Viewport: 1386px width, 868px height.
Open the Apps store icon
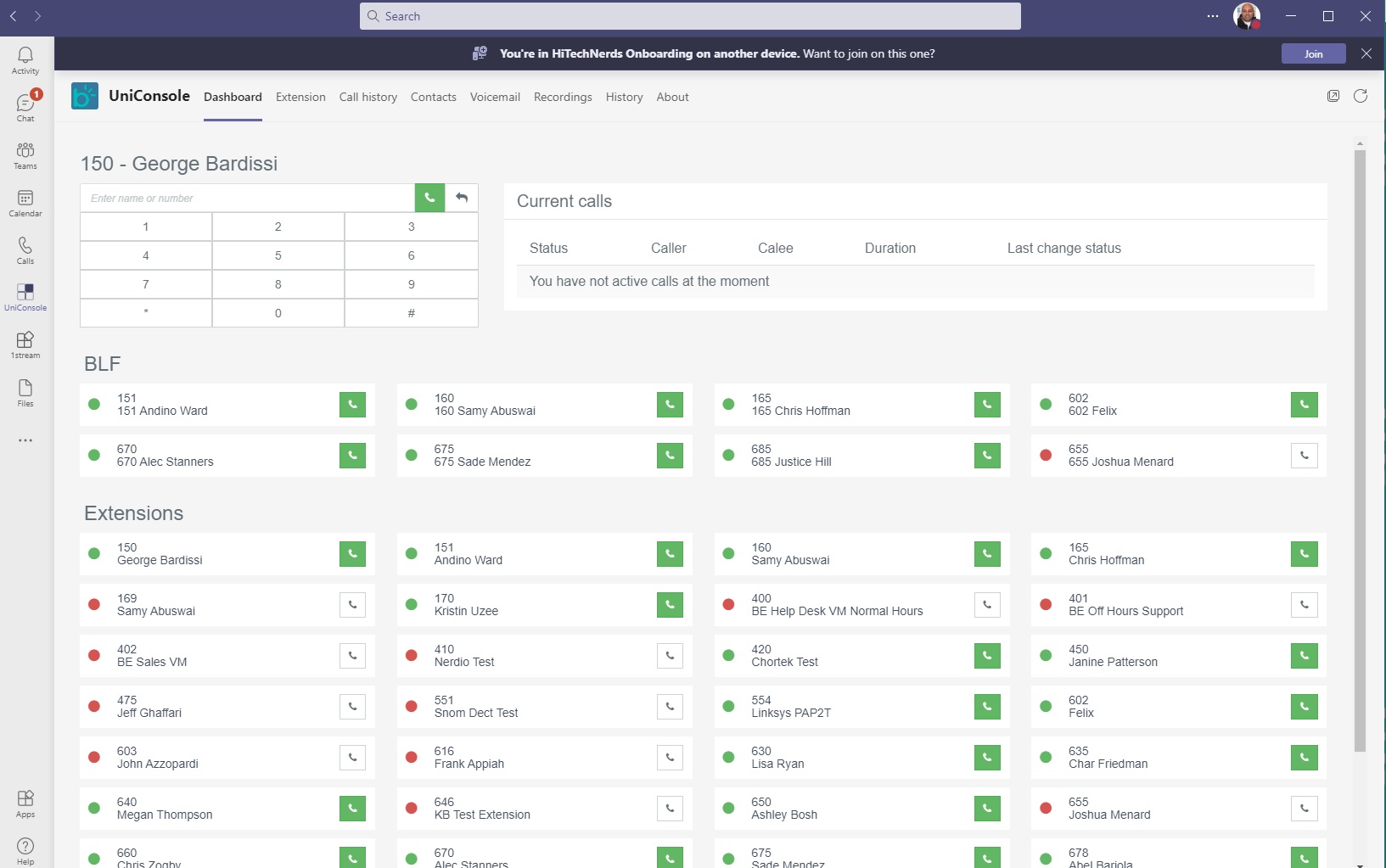25,804
